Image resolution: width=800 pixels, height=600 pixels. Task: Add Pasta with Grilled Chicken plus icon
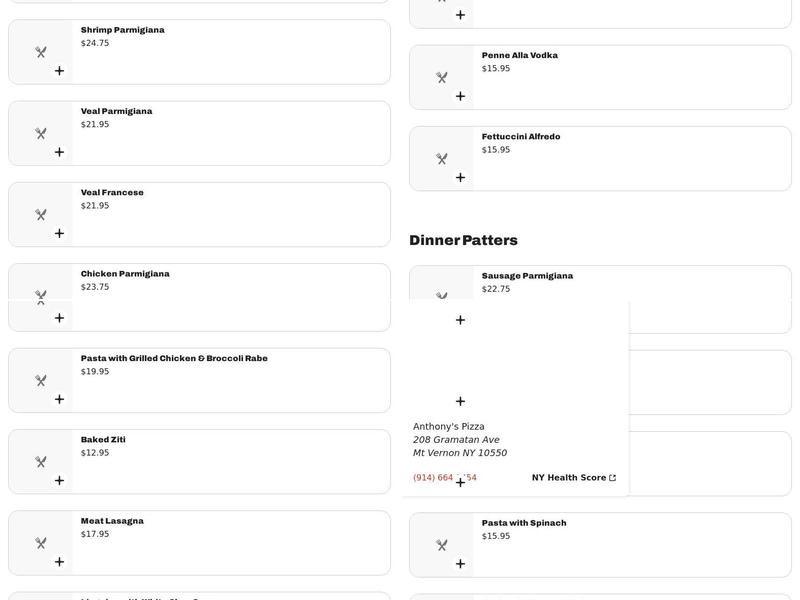click(x=59, y=399)
